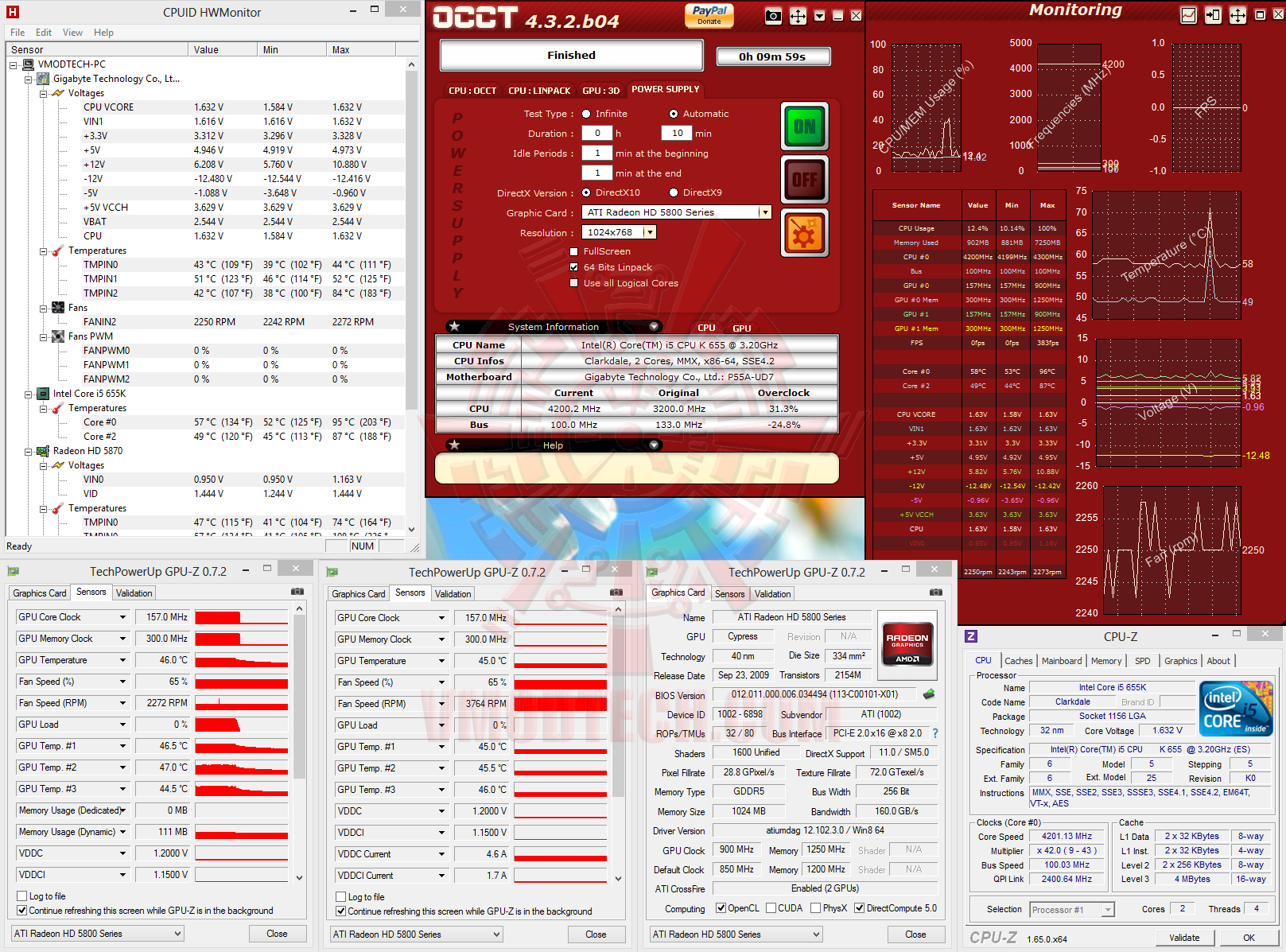
Task: Open the Graphic Card dropdown in OCCT
Action: pos(764,212)
